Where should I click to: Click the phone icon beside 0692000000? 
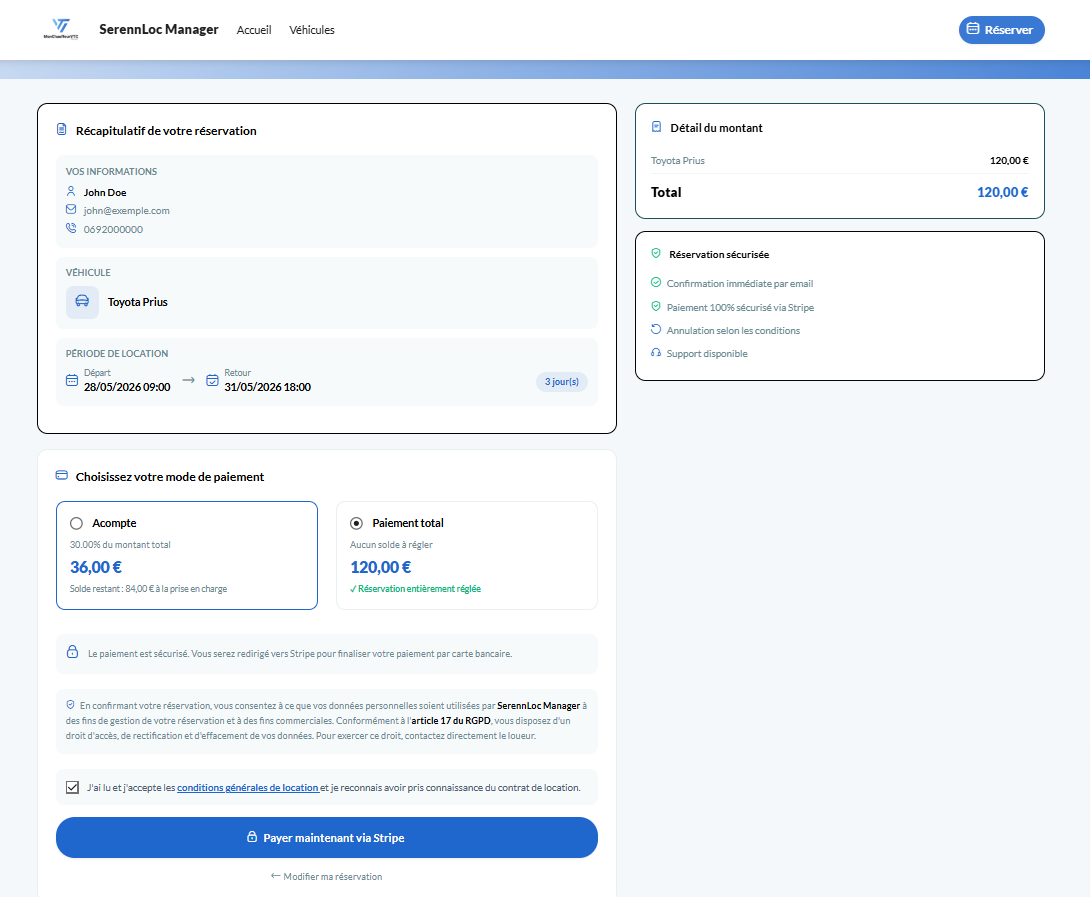point(71,228)
